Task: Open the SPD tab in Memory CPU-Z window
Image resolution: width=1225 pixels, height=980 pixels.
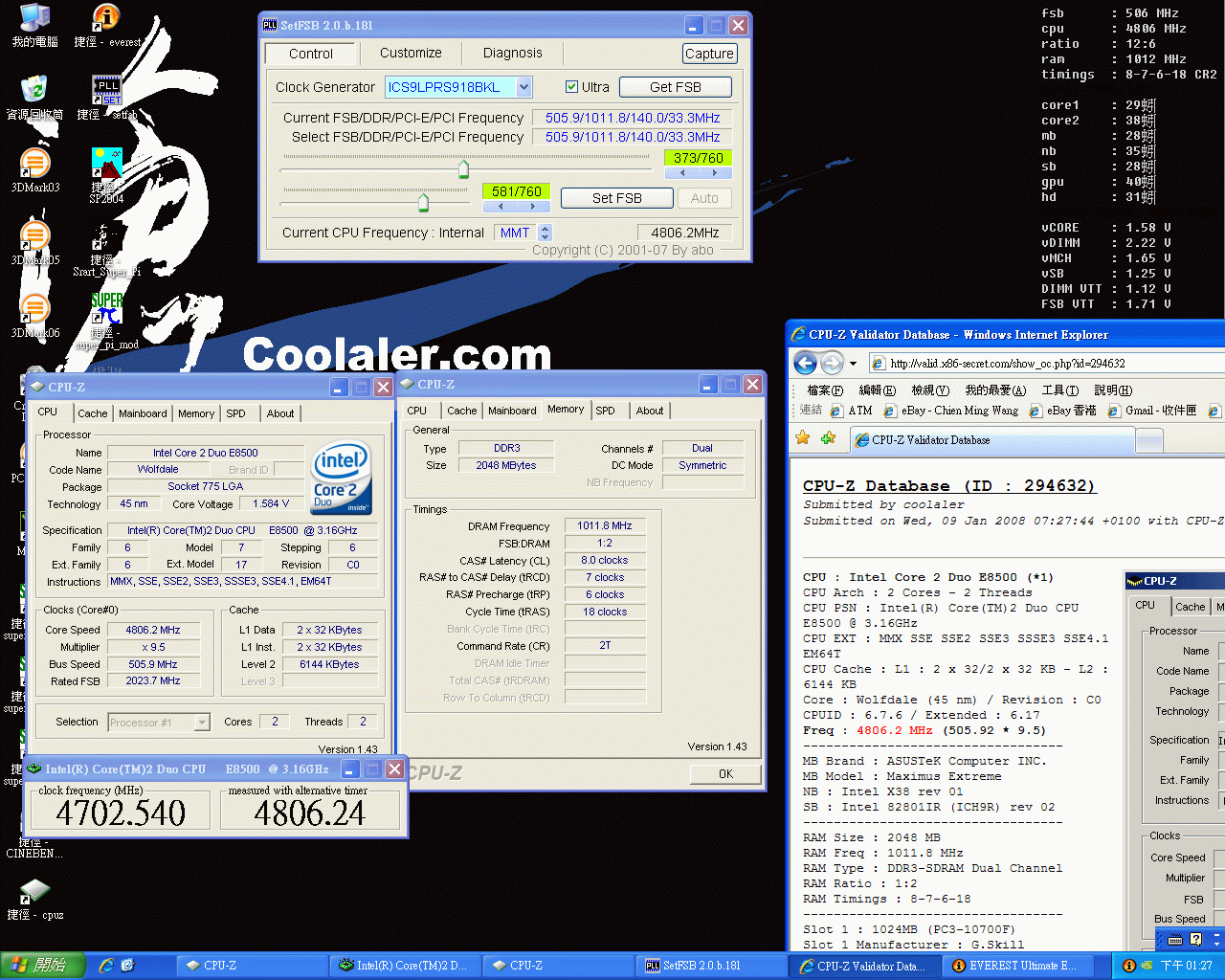Action: [x=605, y=411]
